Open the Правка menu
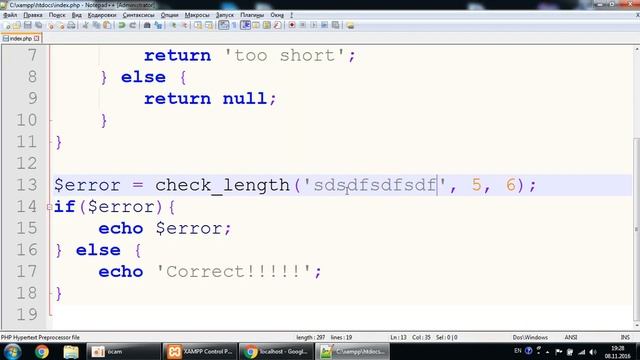This screenshot has height=360, width=640. tap(33, 15)
